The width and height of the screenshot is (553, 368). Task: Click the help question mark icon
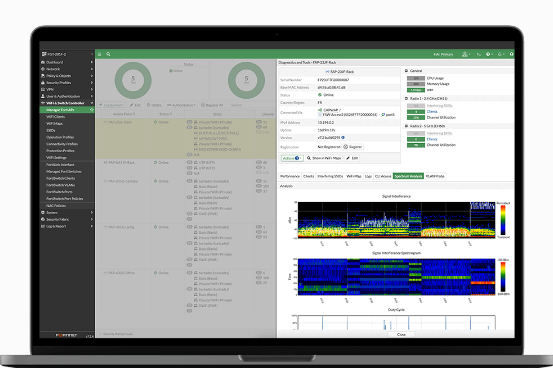(x=489, y=54)
